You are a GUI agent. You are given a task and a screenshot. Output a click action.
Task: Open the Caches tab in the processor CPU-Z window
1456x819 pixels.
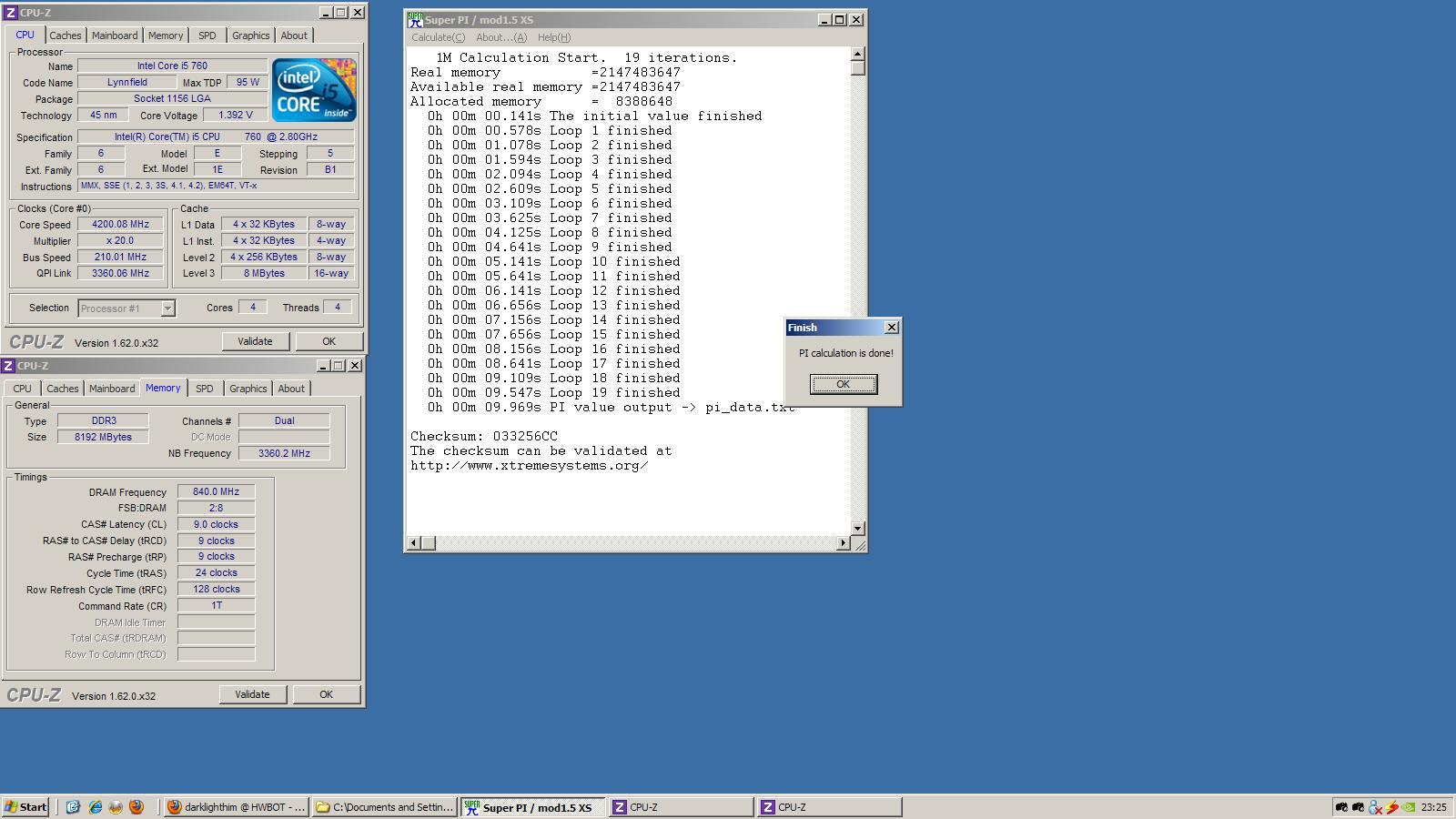(x=66, y=35)
